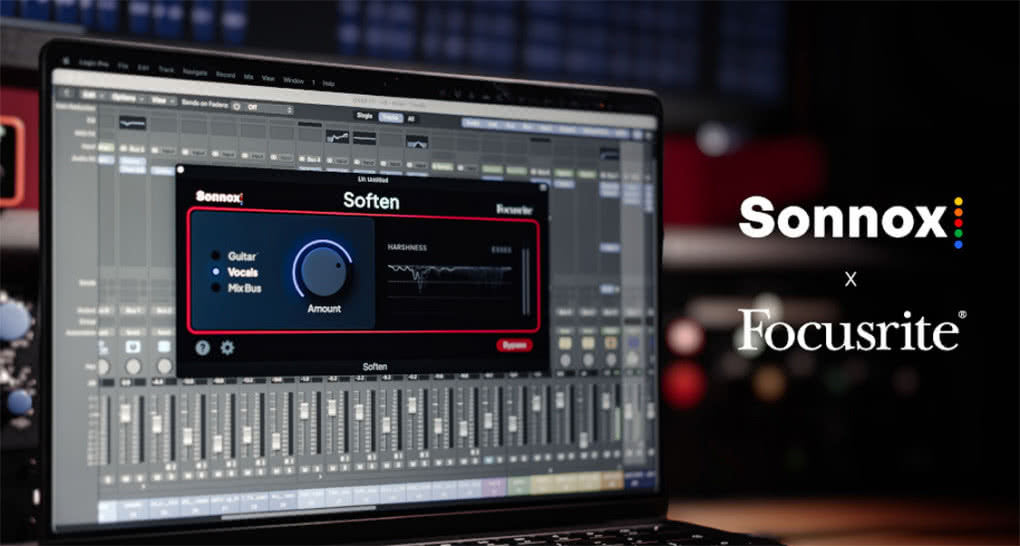Expand the mixer's View dropdown

pyautogui.click(x=163, y=101)
